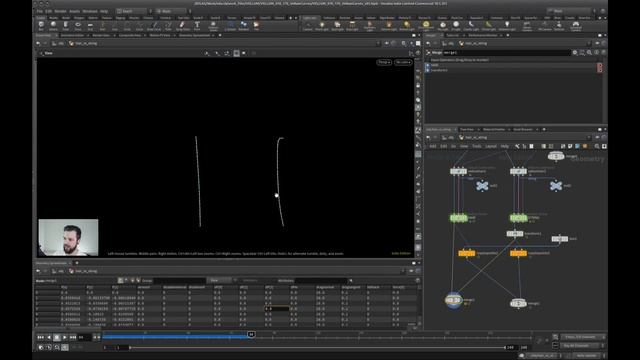The width and height of the screenshot is (640, 360).
Task: Select the right orange vellumconstraints node
Action: tap(518, 253)
